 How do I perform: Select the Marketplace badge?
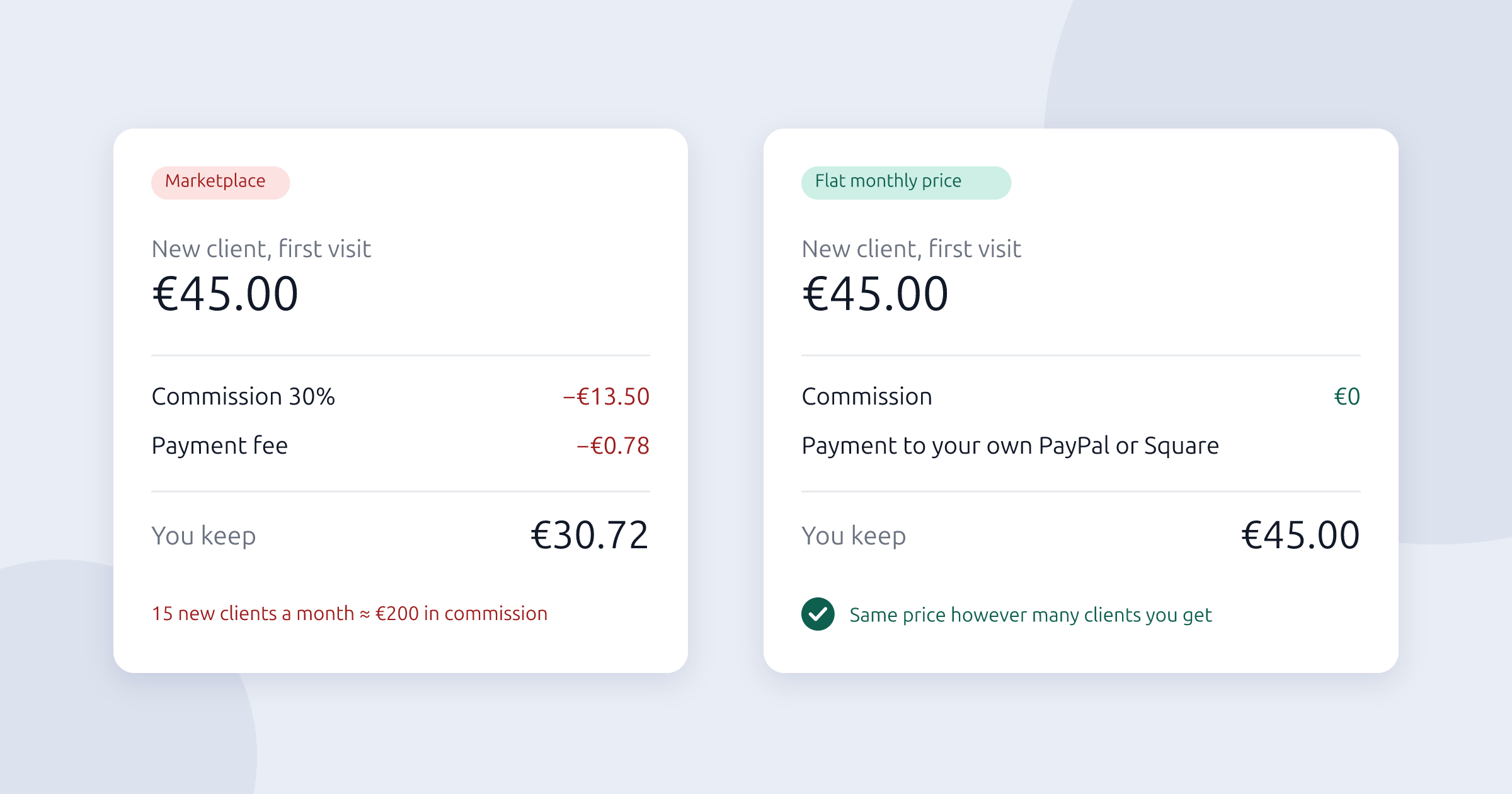pyautogui.click(x=220, y=183)
